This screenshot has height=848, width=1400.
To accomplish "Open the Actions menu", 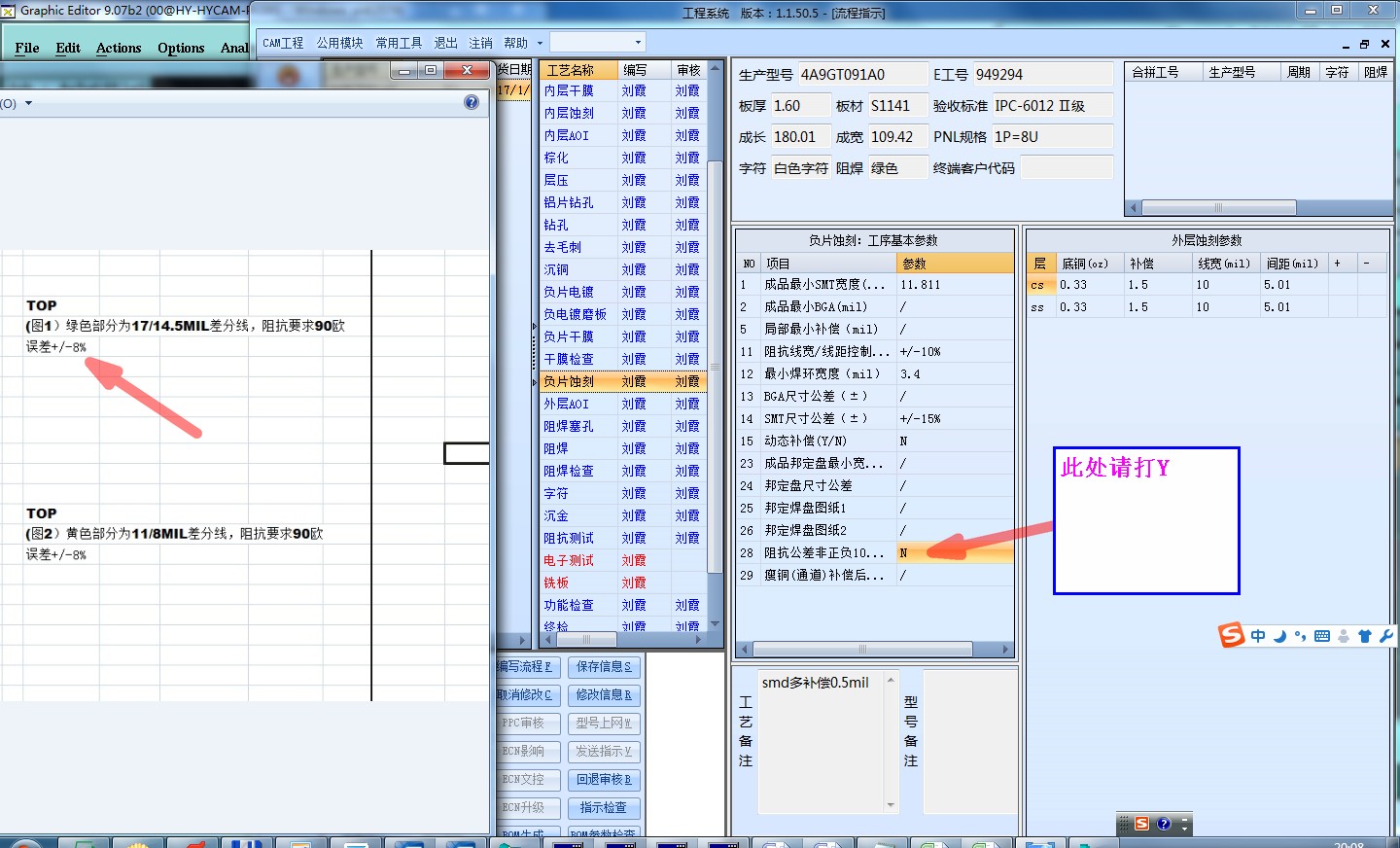I will click(x=119, y=48).
